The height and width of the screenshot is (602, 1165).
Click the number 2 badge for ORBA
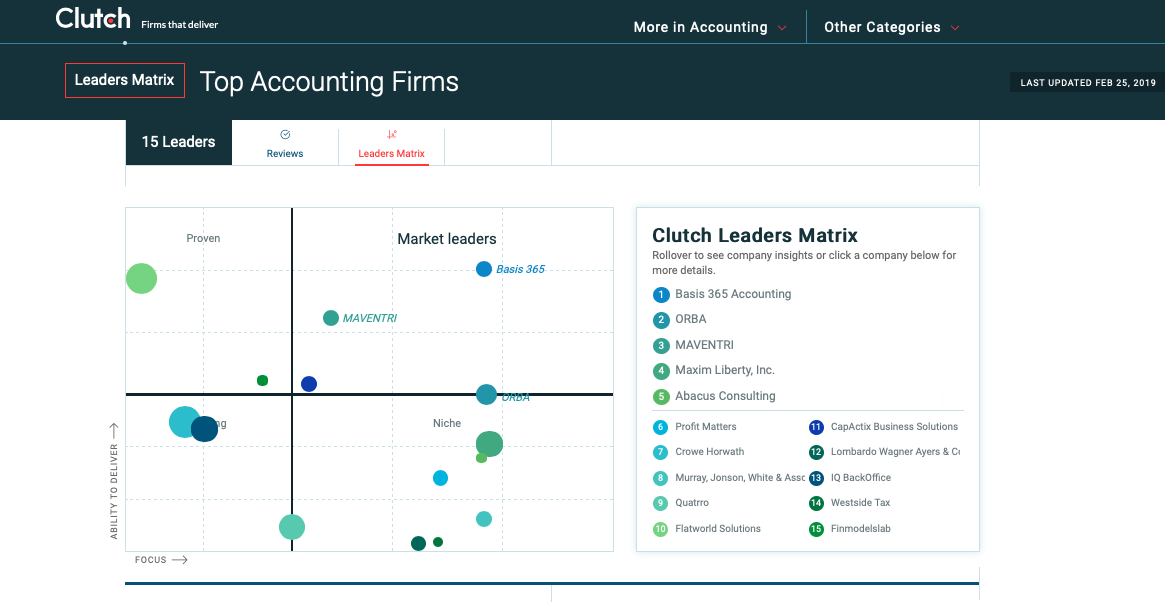[x=661, y=320]
